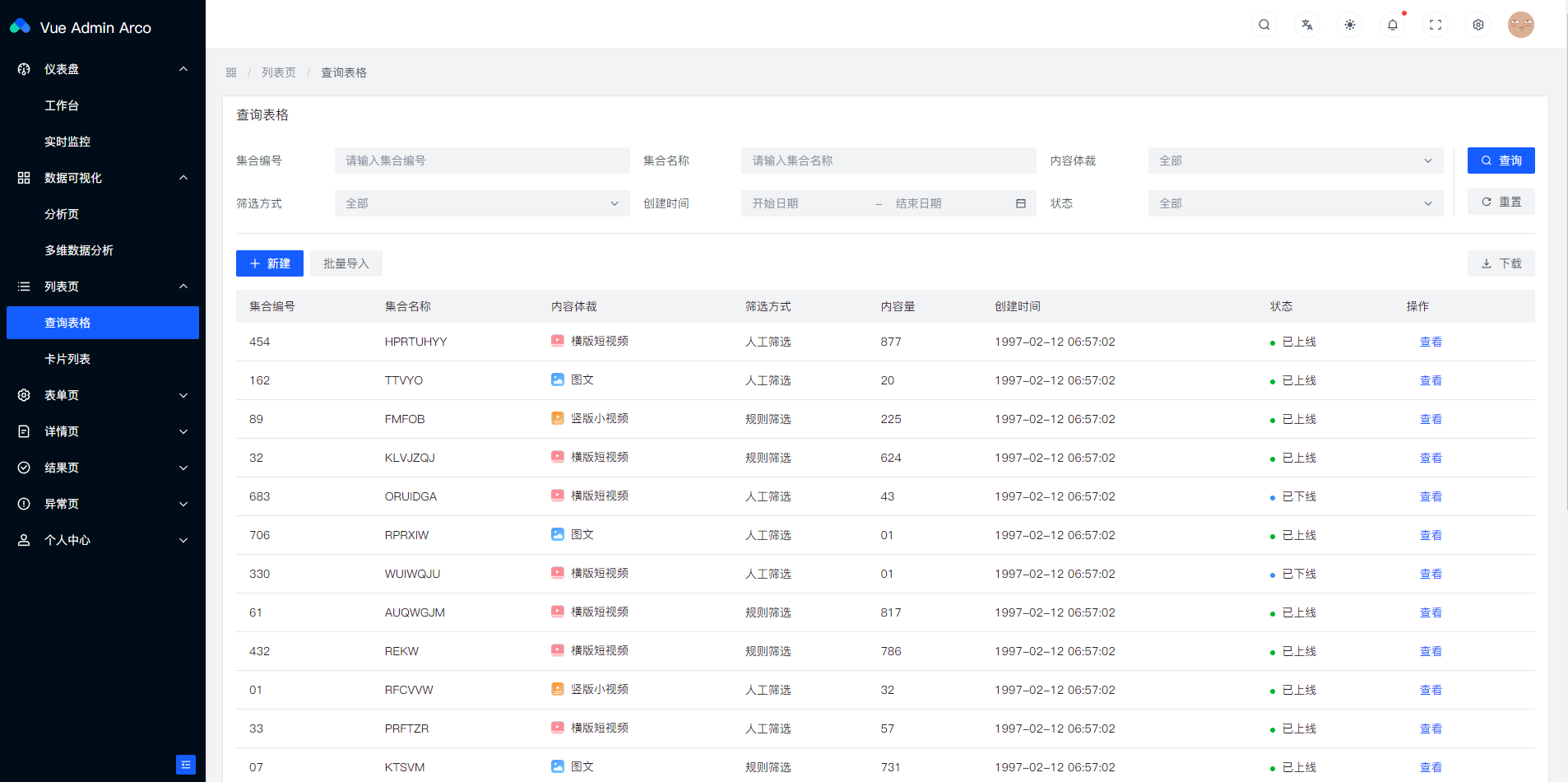Click exclamation icon beside 异常页
Screen dimensions: 1568x782
click(24, 504)
